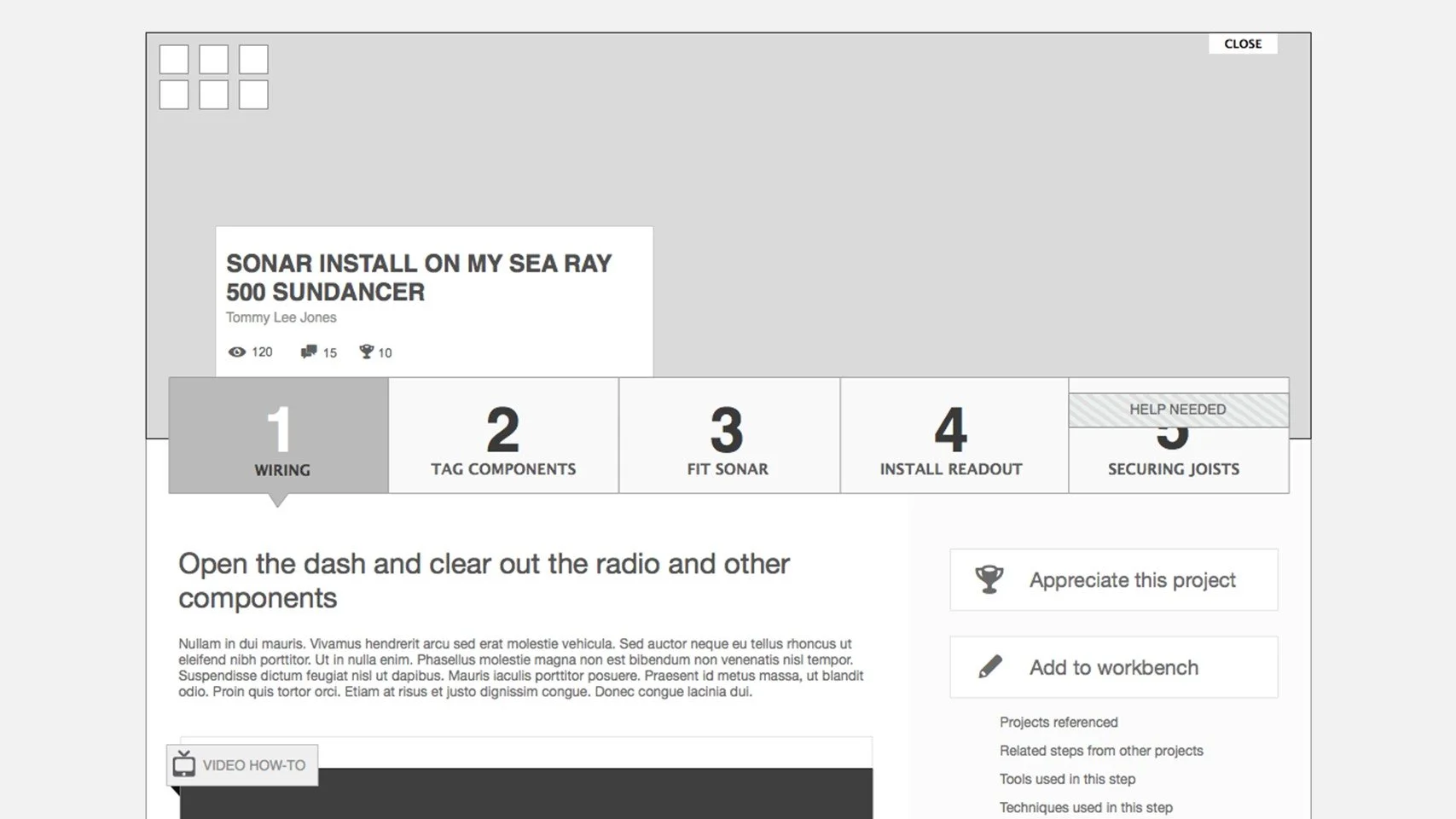Click the trophy icon showing 10
Image resolution: width=1456 pixels, height=819 pixels.
click(x=366, y=351)
